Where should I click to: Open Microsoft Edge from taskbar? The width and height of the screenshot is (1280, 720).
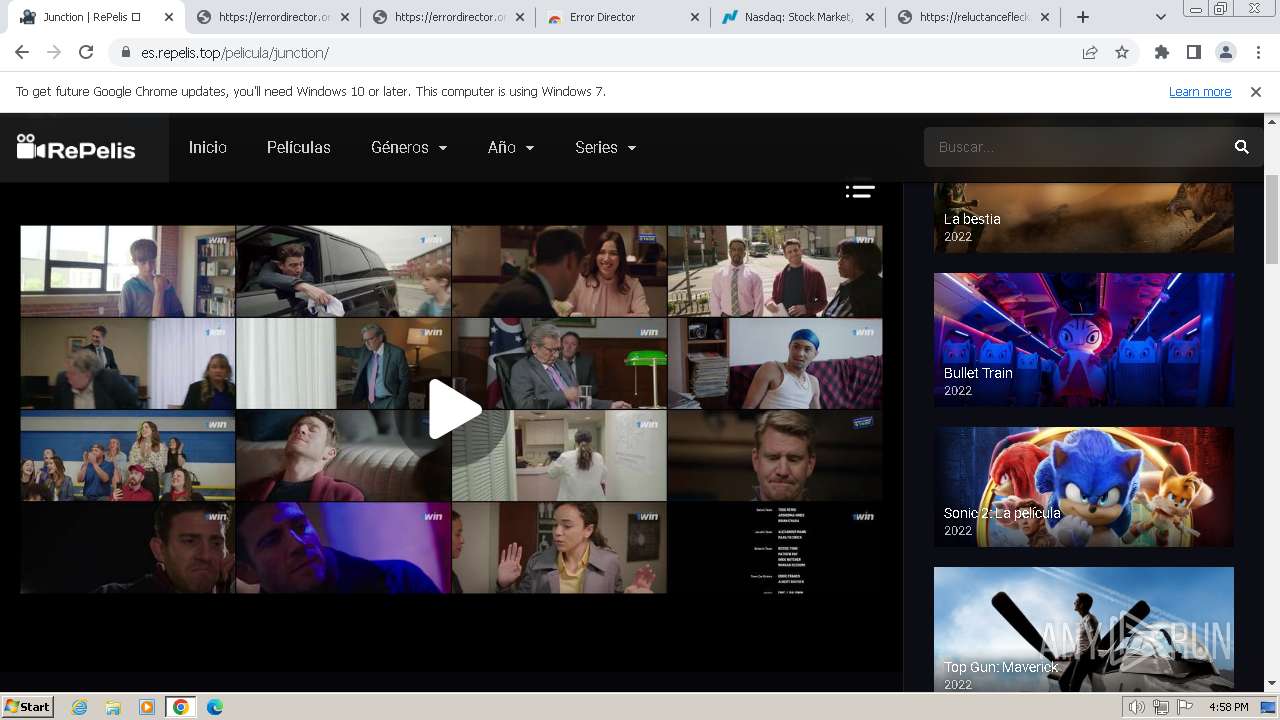click(214, 707)
